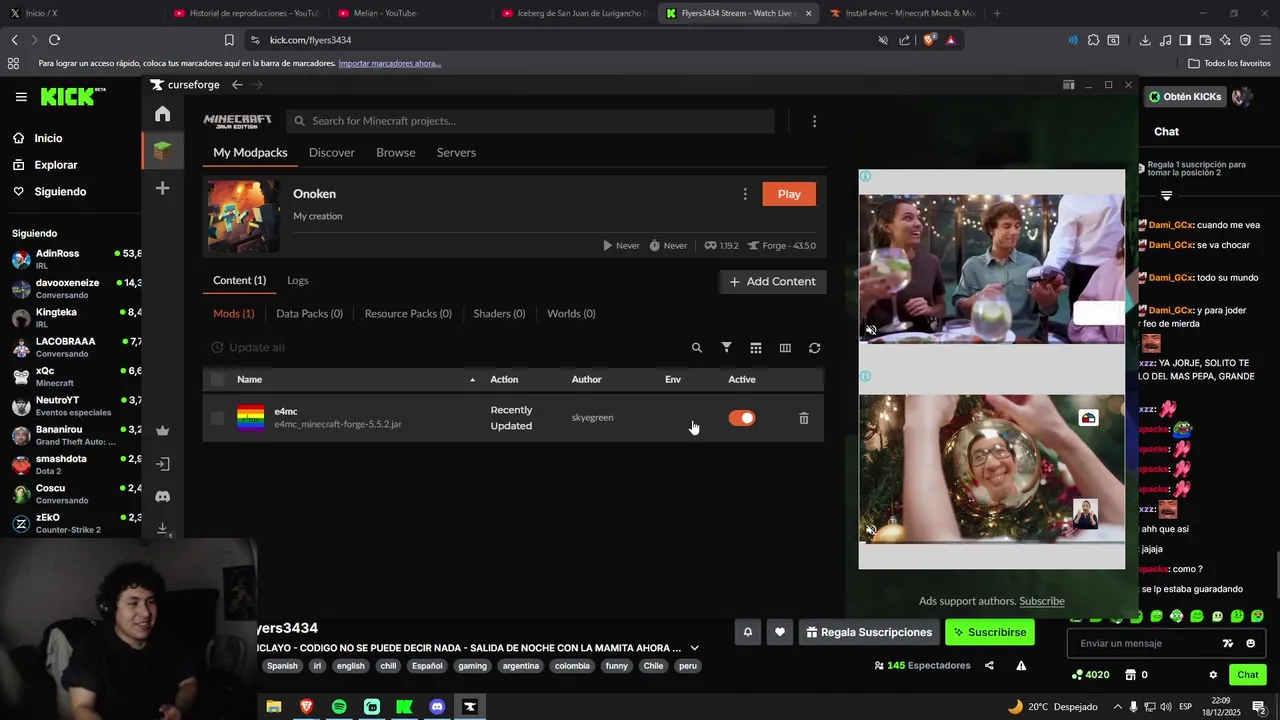Image resolution: width=1280 pixels, height=720 pixels.
Task: Click the Regala Suscripciones button
Action: point(869,632)
